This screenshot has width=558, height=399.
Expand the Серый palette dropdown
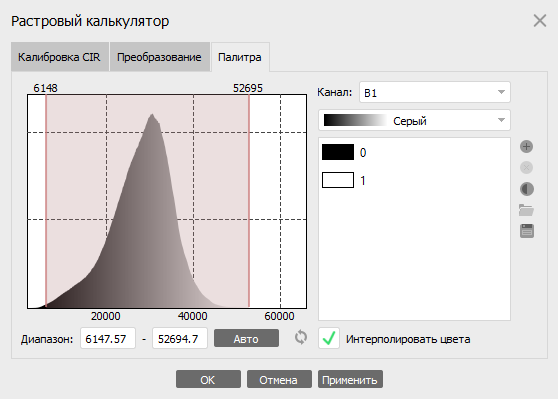[414, 120]
